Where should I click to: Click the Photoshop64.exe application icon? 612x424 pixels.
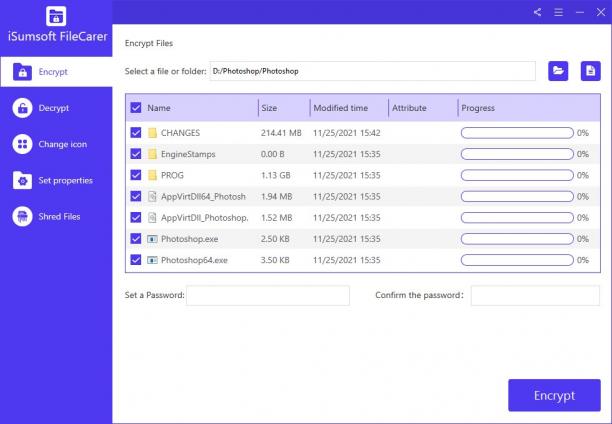[152, 260]
